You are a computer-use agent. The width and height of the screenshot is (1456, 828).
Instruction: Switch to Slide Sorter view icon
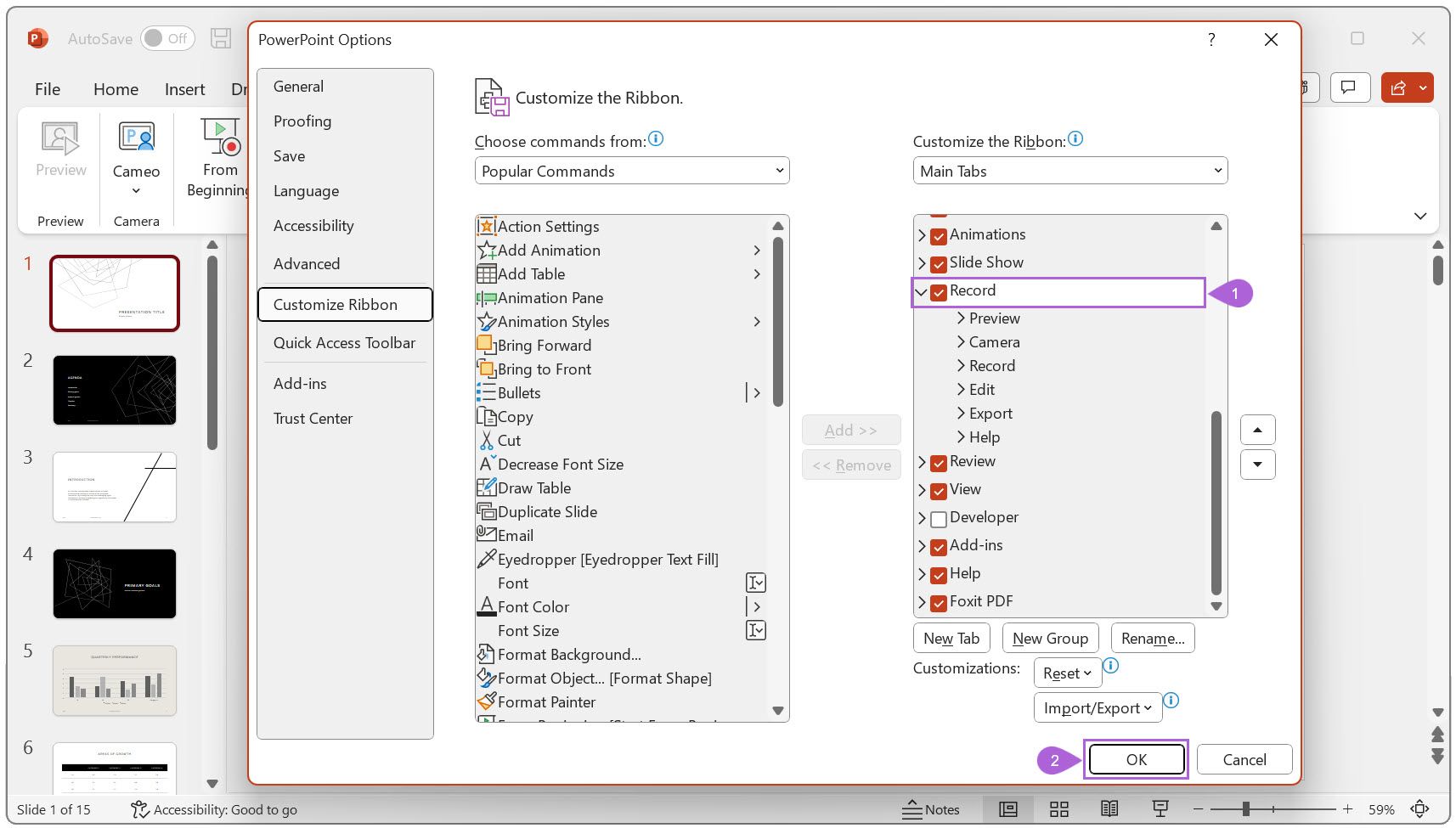1058,809
